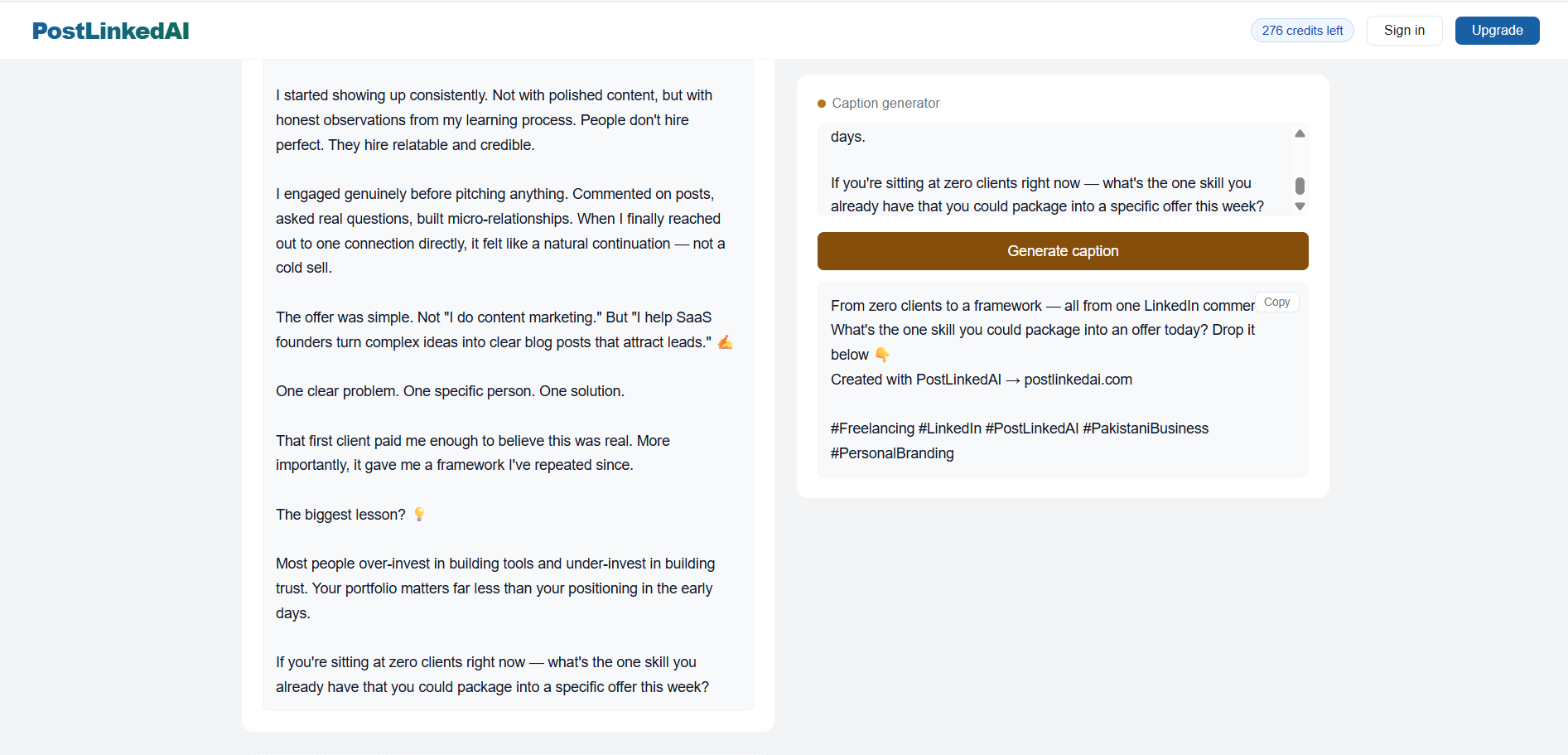Click the postlinkedai.com text in caption
1568x755 pixels.
(1078, 380)
